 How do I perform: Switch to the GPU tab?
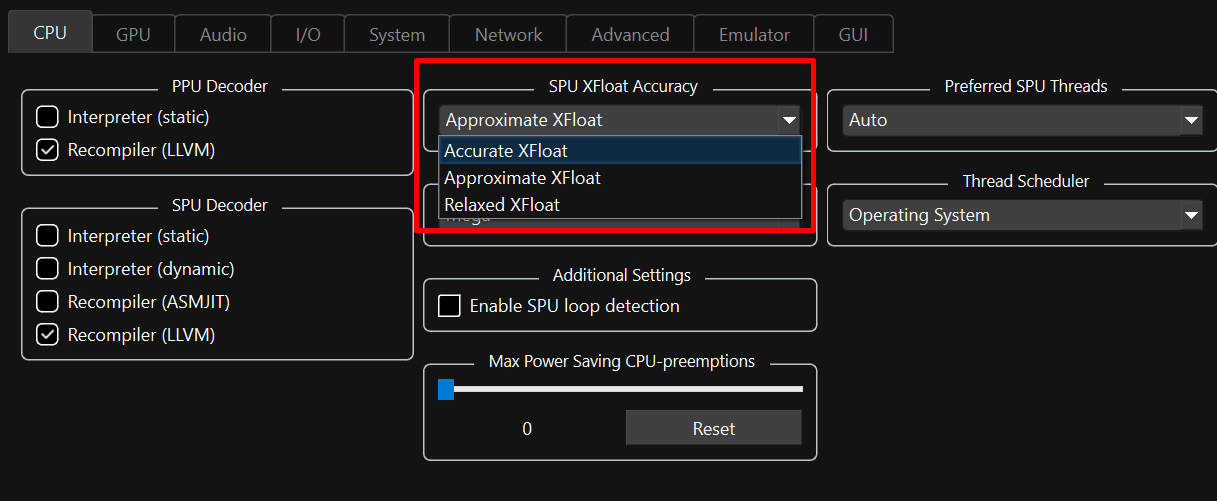click(x=133, y=34)
